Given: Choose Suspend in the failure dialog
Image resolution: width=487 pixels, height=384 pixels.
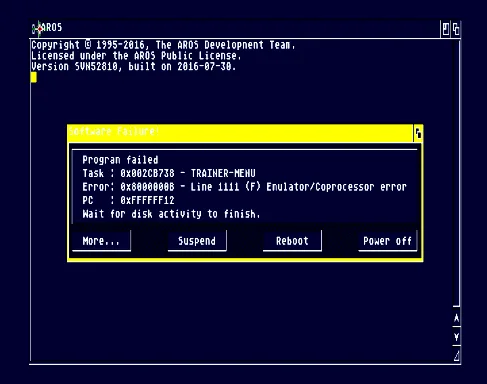Looking at the screenshot, I should point(197,241).
